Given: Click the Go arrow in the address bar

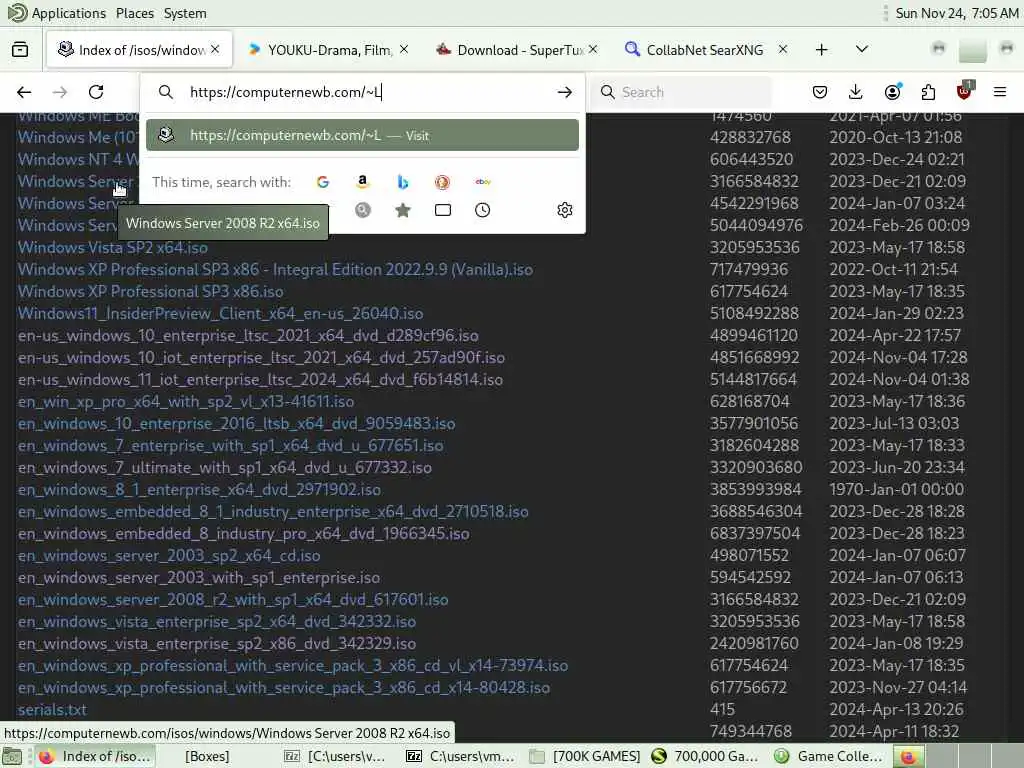Looking at the screenshot, I should point(565,92).
